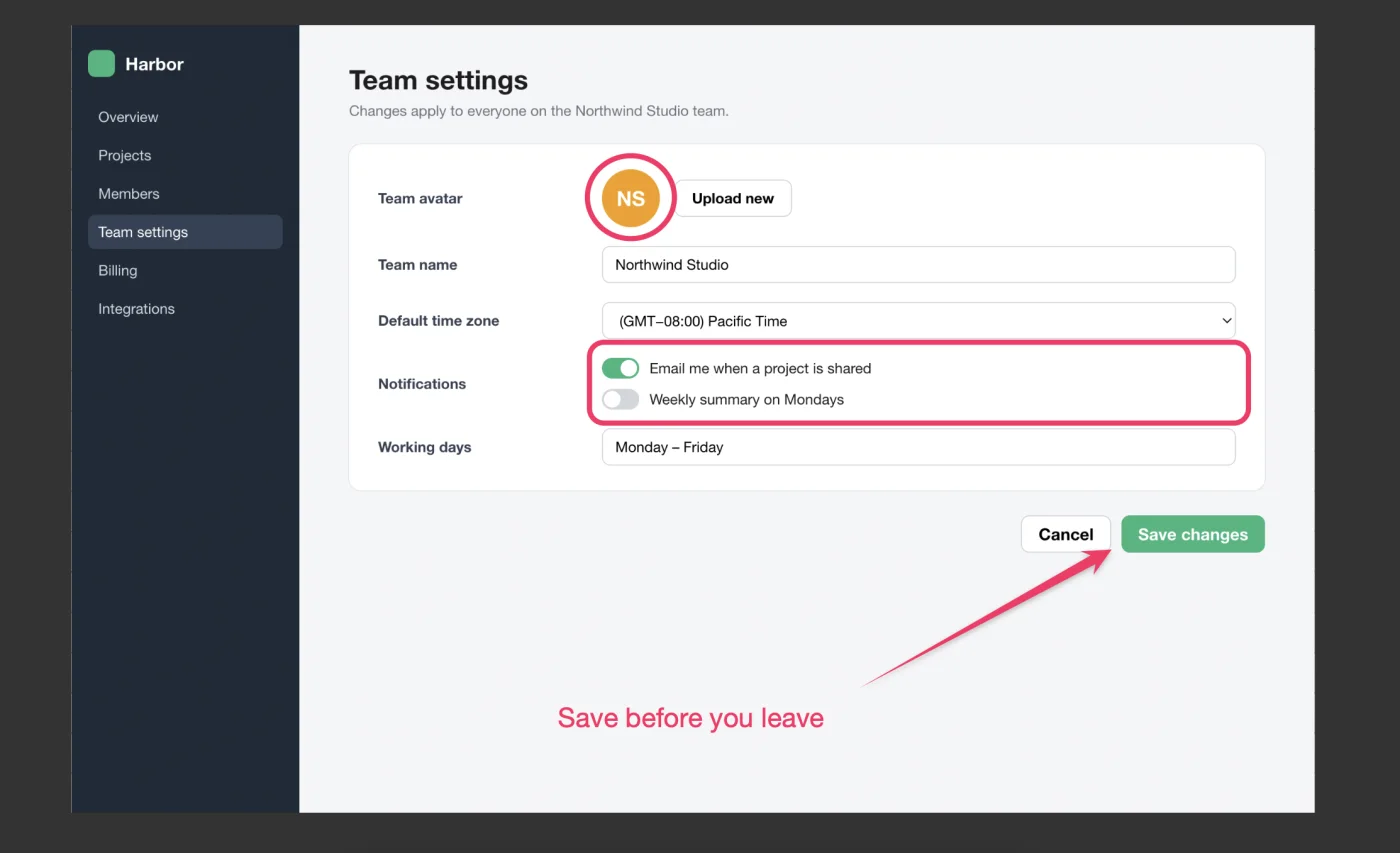Open Members page from sidebar

tap(185, 194)
